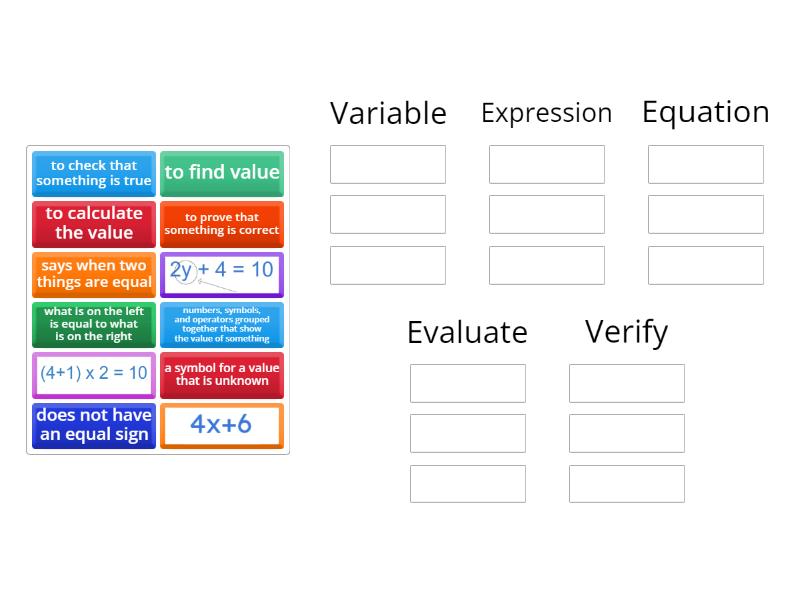This screenshot has height=600, width=800.
Task: Select the 'to check that something is true' tile
Action: [x=94, y=174]
